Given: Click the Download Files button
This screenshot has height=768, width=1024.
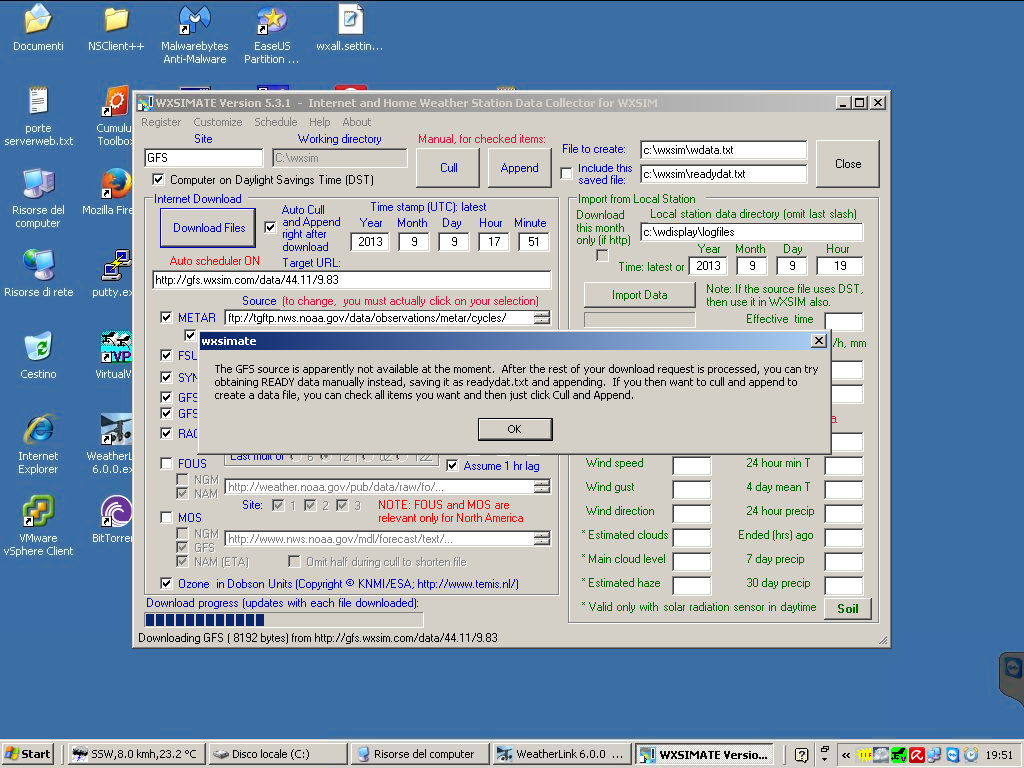Looking at the screenshot, I should coord(208,228).
